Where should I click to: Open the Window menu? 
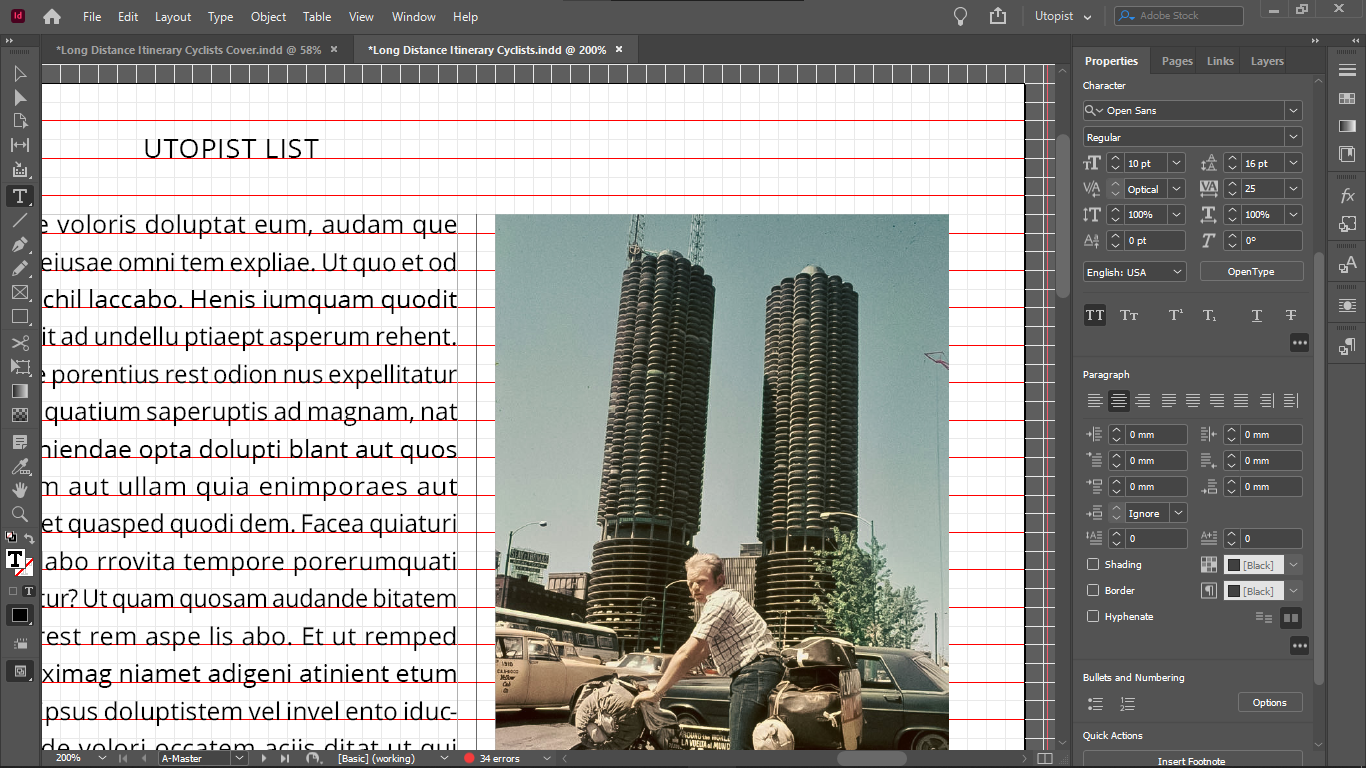[413, 17]
